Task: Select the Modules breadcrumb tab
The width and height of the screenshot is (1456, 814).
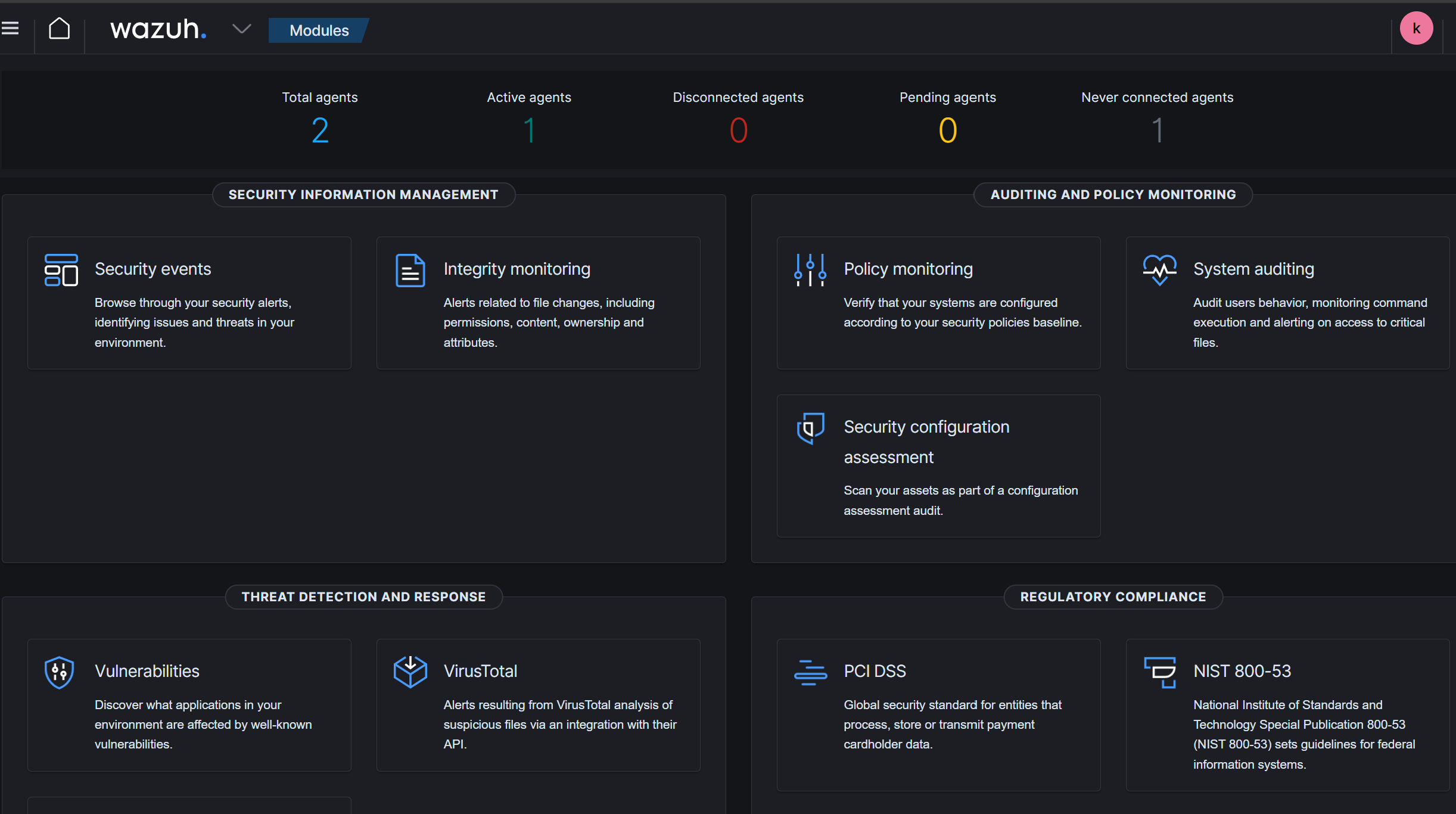Action: 319,30
